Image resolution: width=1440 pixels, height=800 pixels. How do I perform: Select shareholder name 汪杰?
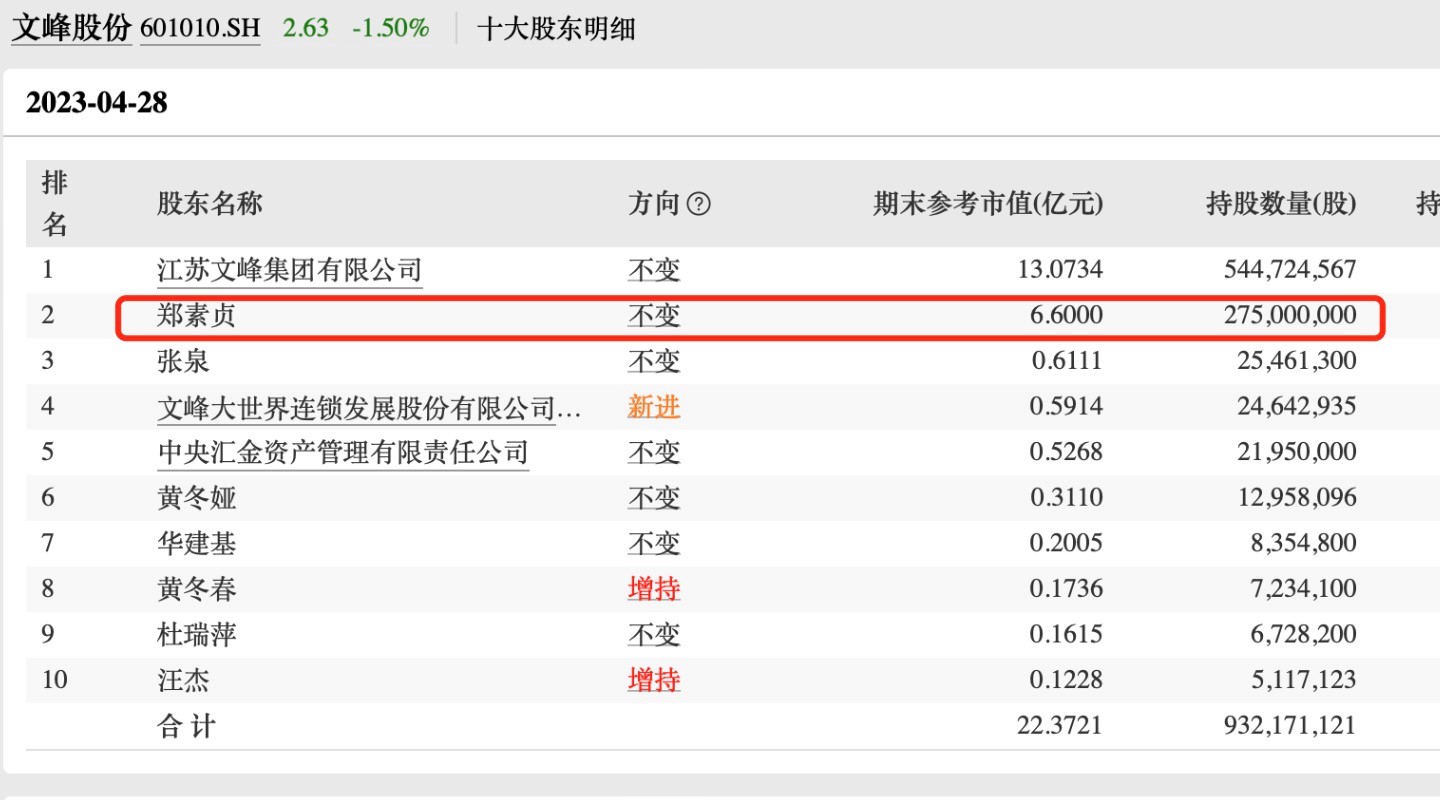click(183, 681)
